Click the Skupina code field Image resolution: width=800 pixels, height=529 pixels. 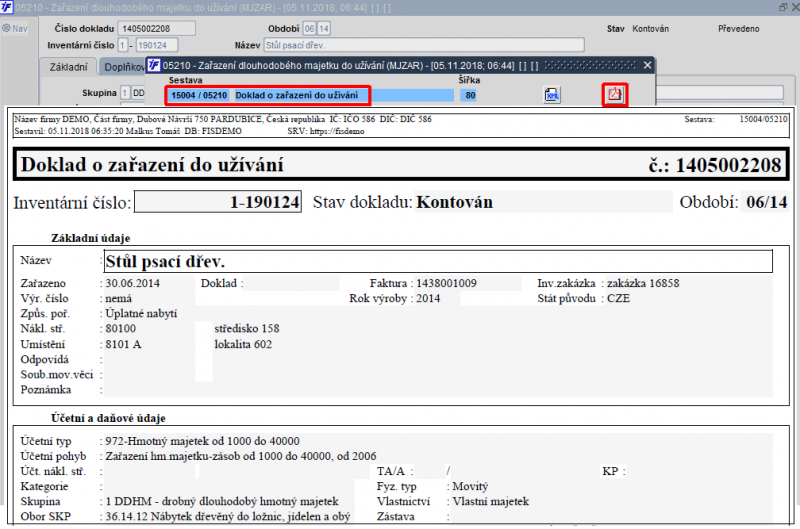click(x=125, y=92)
